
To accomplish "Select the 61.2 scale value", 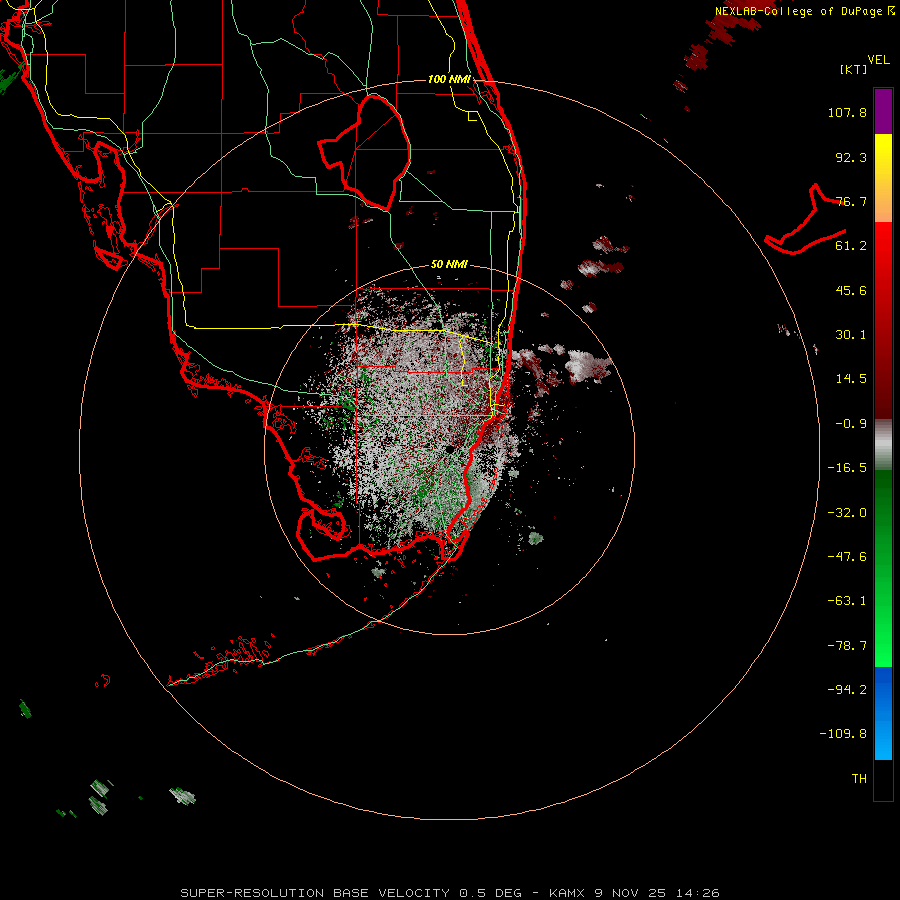I will [851, 246].
